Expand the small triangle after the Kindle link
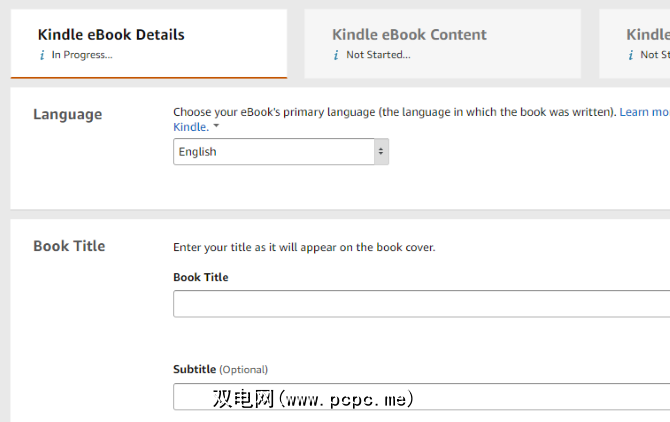The width and height of the screenshot is (670, 422). (217, 127)
